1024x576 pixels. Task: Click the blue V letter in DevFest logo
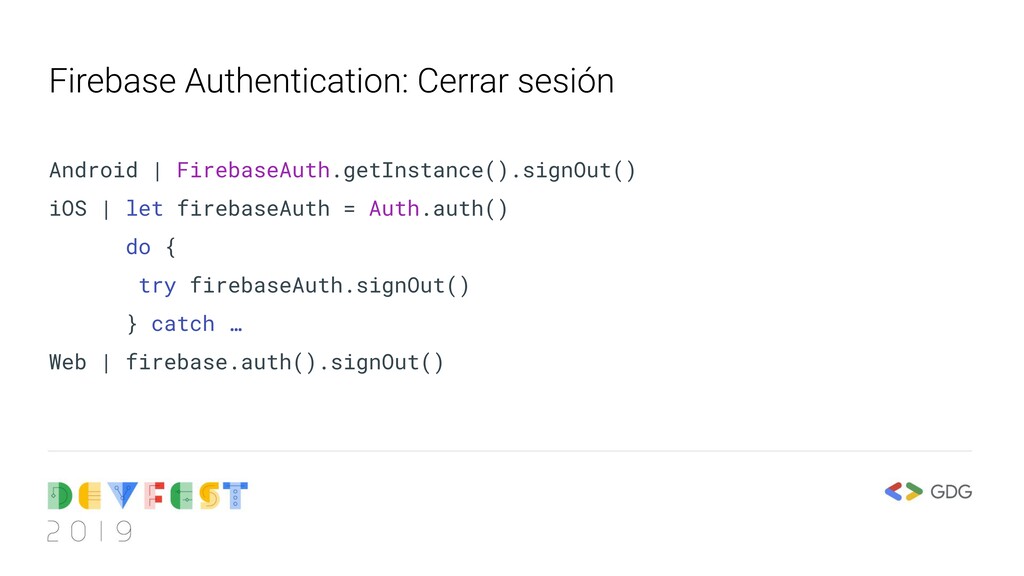click(x=122, y=496)
